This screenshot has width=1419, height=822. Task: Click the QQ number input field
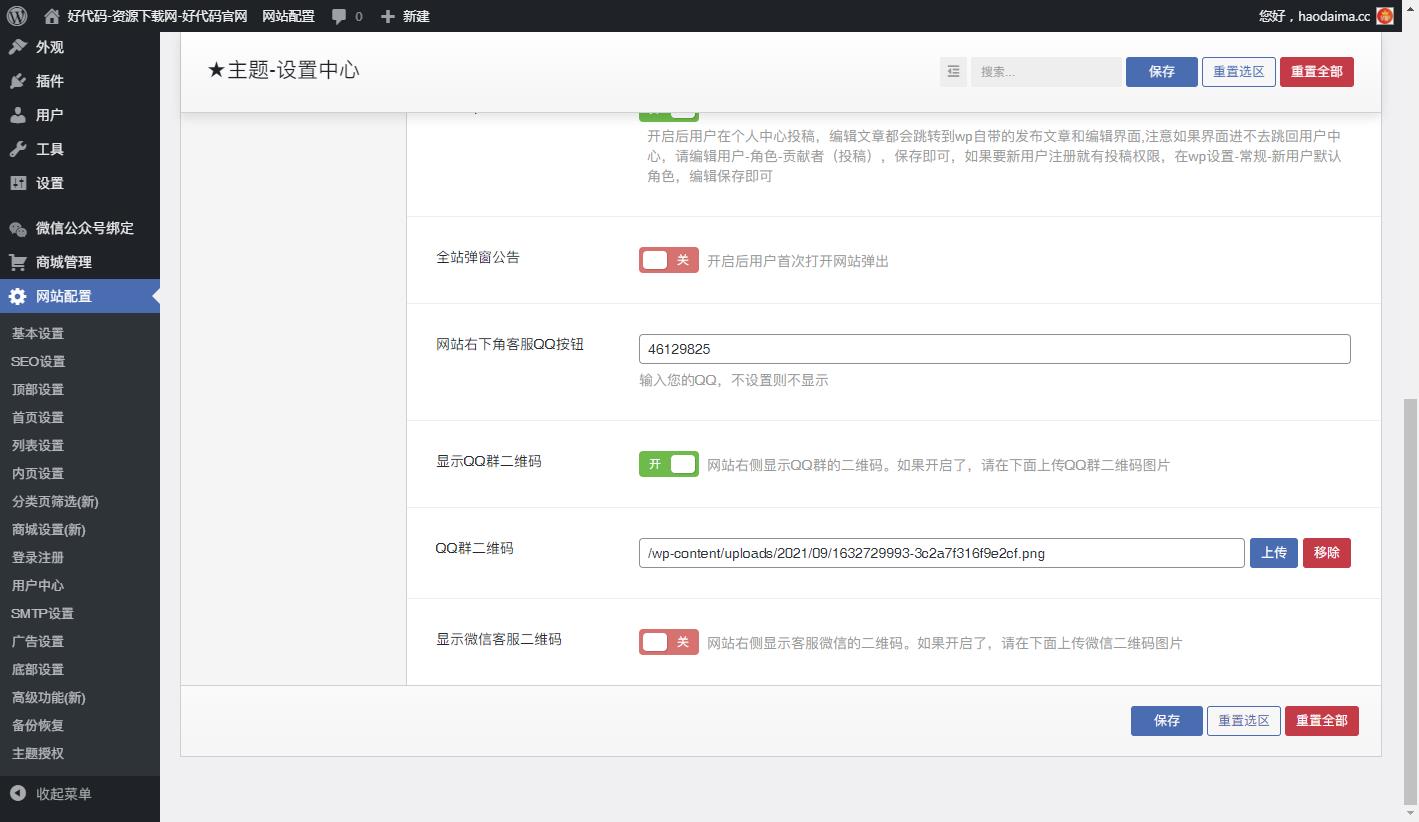click(x=994, y=349)
